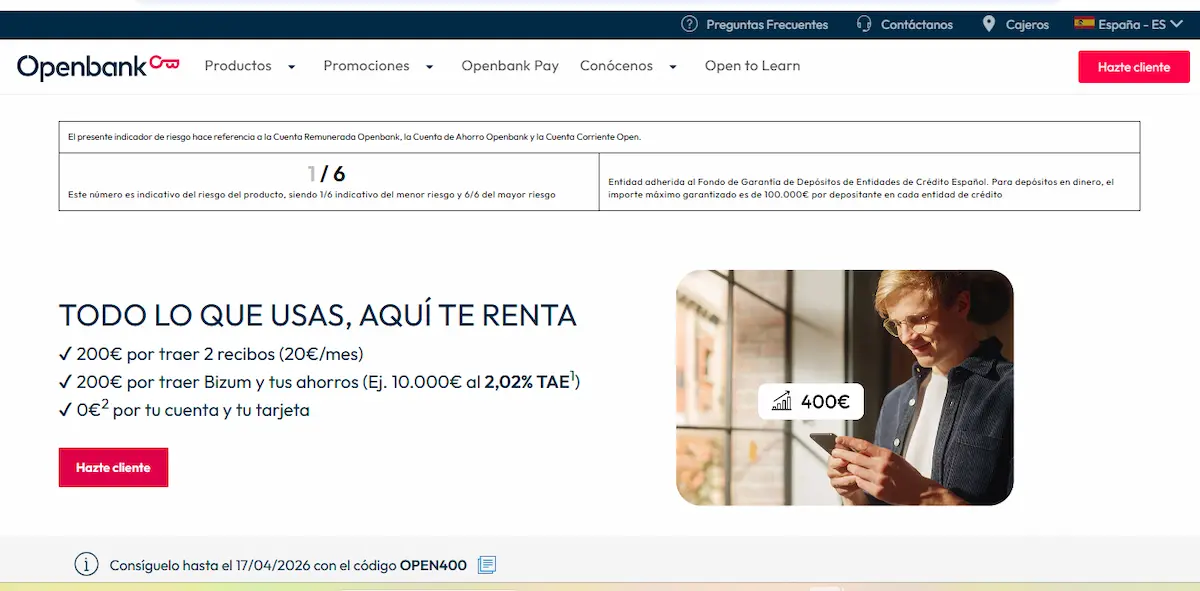Click the OPEN400 promo code text
The image size is (1200, 591).
433,565
